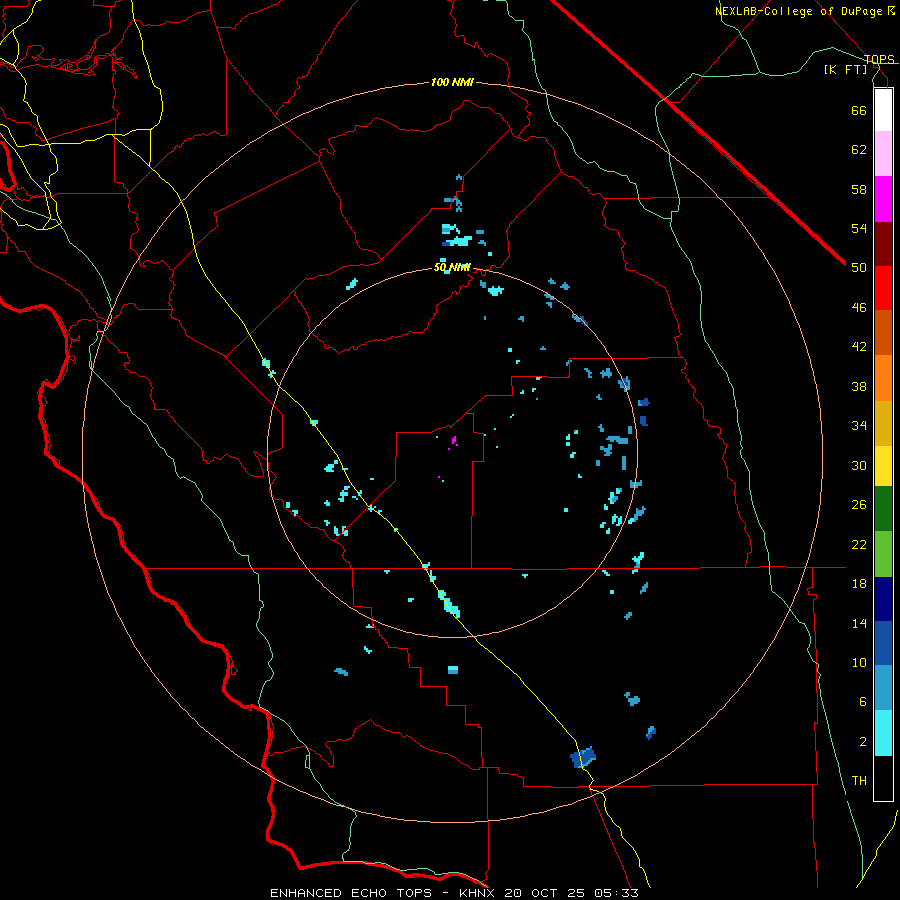Click the 62 legend value
900x900 pixels.
[859, 150]
